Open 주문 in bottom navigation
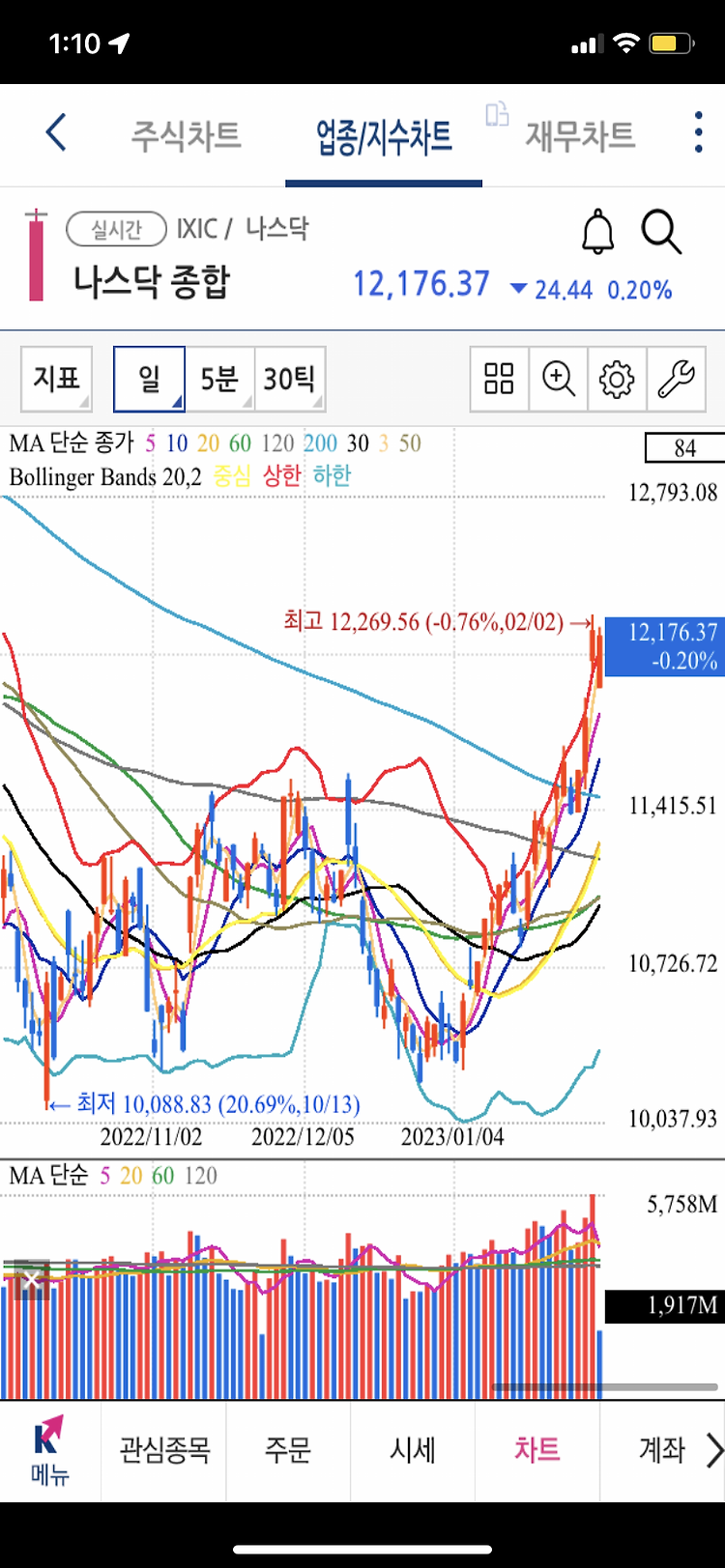The image size is (725, 1568). coord(288,1450)
